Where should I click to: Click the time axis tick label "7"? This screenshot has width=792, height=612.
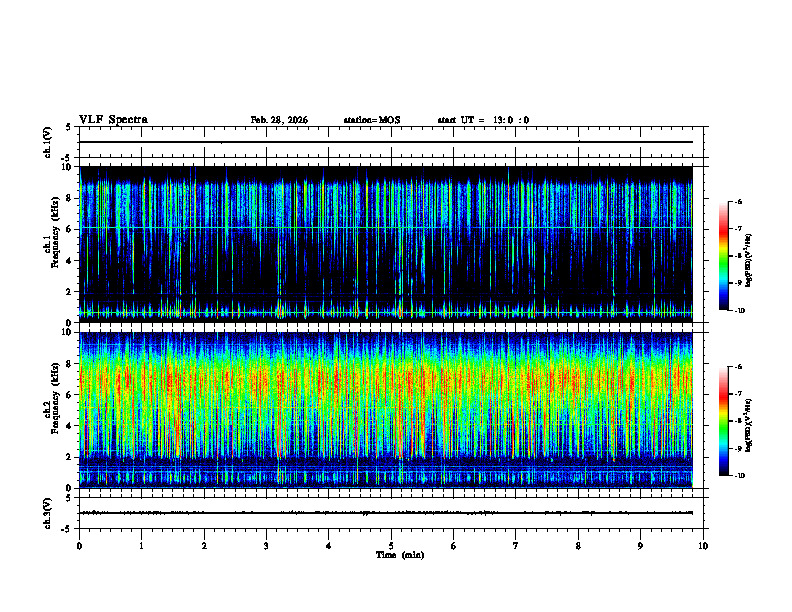coord(516,546)
